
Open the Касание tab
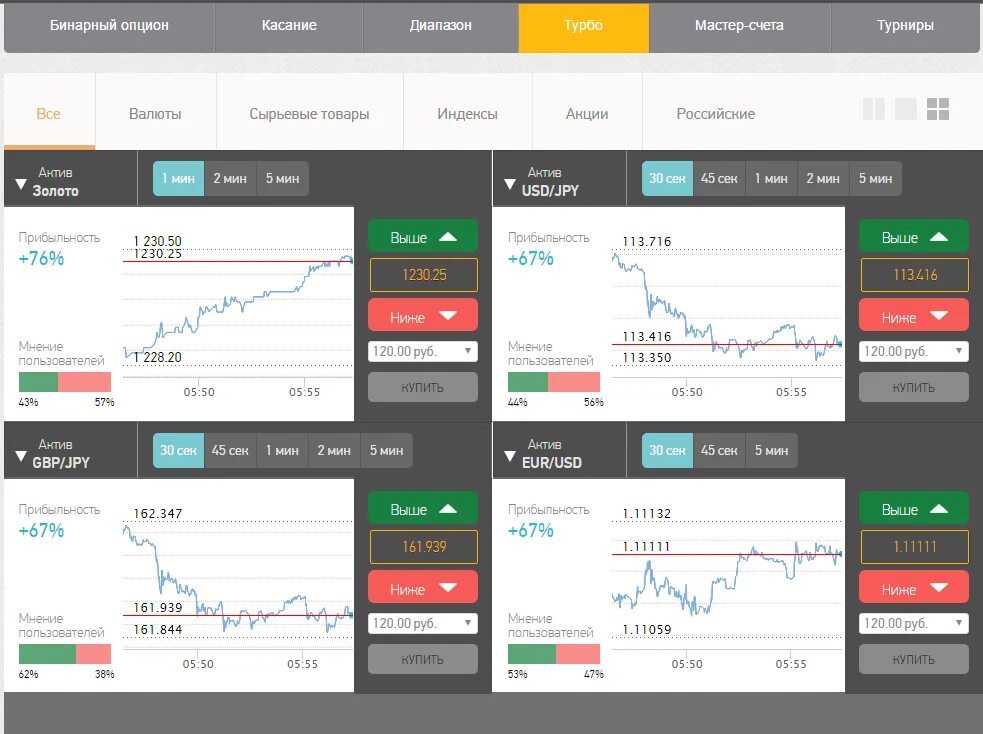(289, 28)
